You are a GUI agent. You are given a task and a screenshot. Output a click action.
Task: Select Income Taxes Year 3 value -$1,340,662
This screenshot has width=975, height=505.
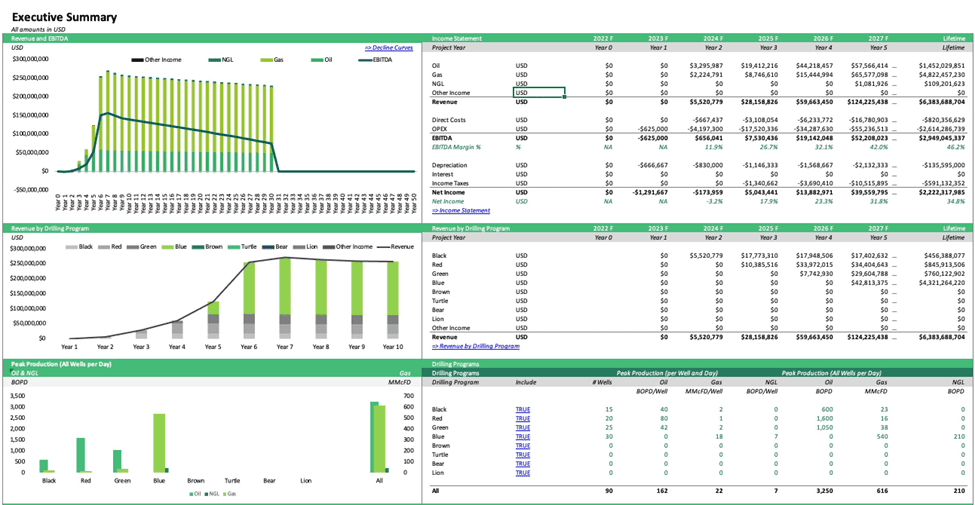[760, 183]
